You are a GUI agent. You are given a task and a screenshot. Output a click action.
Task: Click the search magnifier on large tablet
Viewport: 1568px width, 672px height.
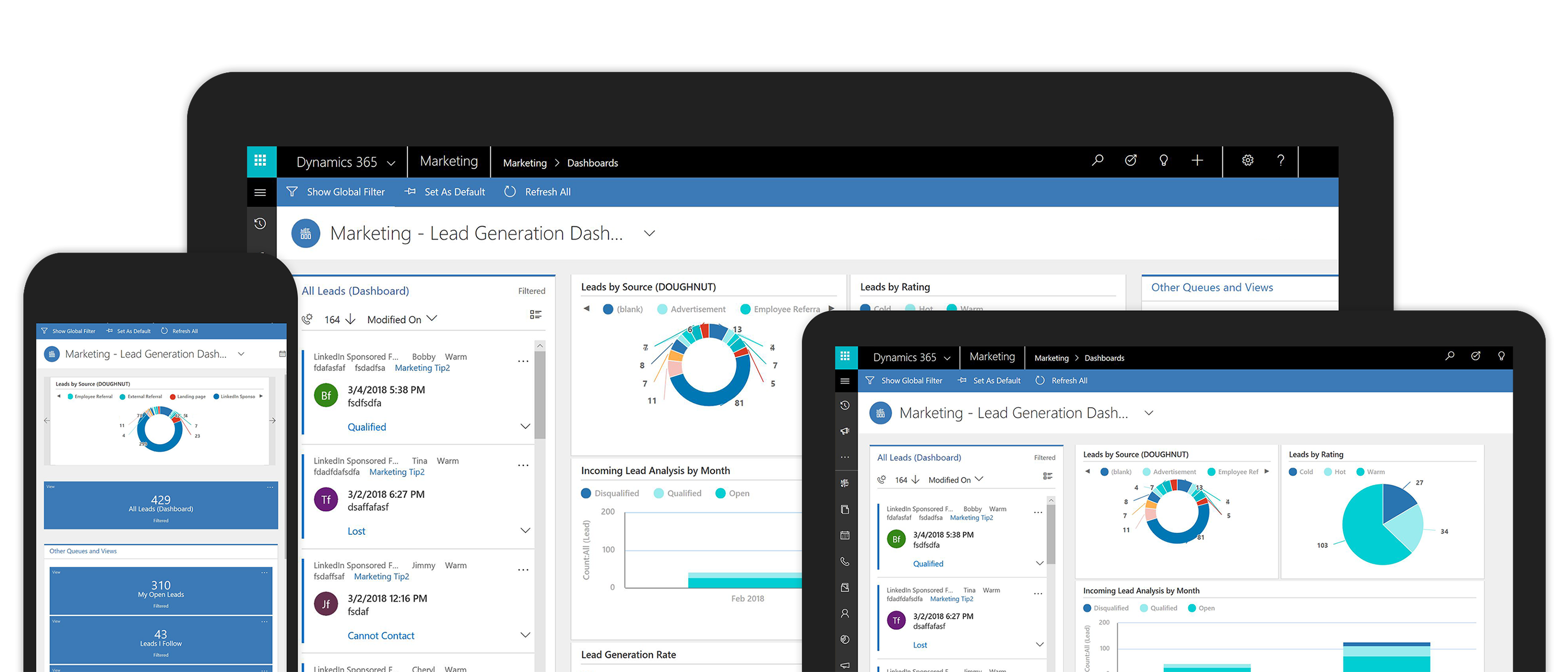[x=1097, y=161]
